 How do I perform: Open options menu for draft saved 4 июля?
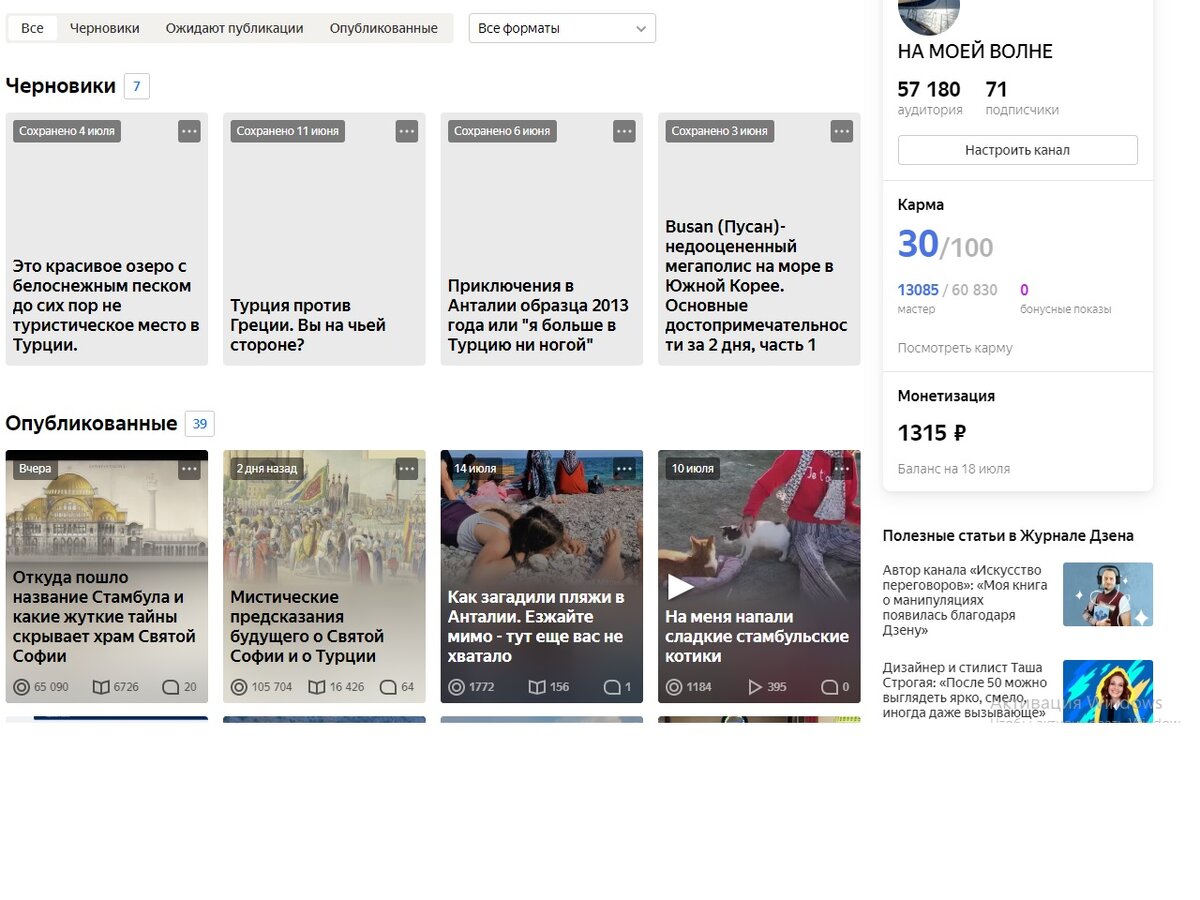[189, 131]
